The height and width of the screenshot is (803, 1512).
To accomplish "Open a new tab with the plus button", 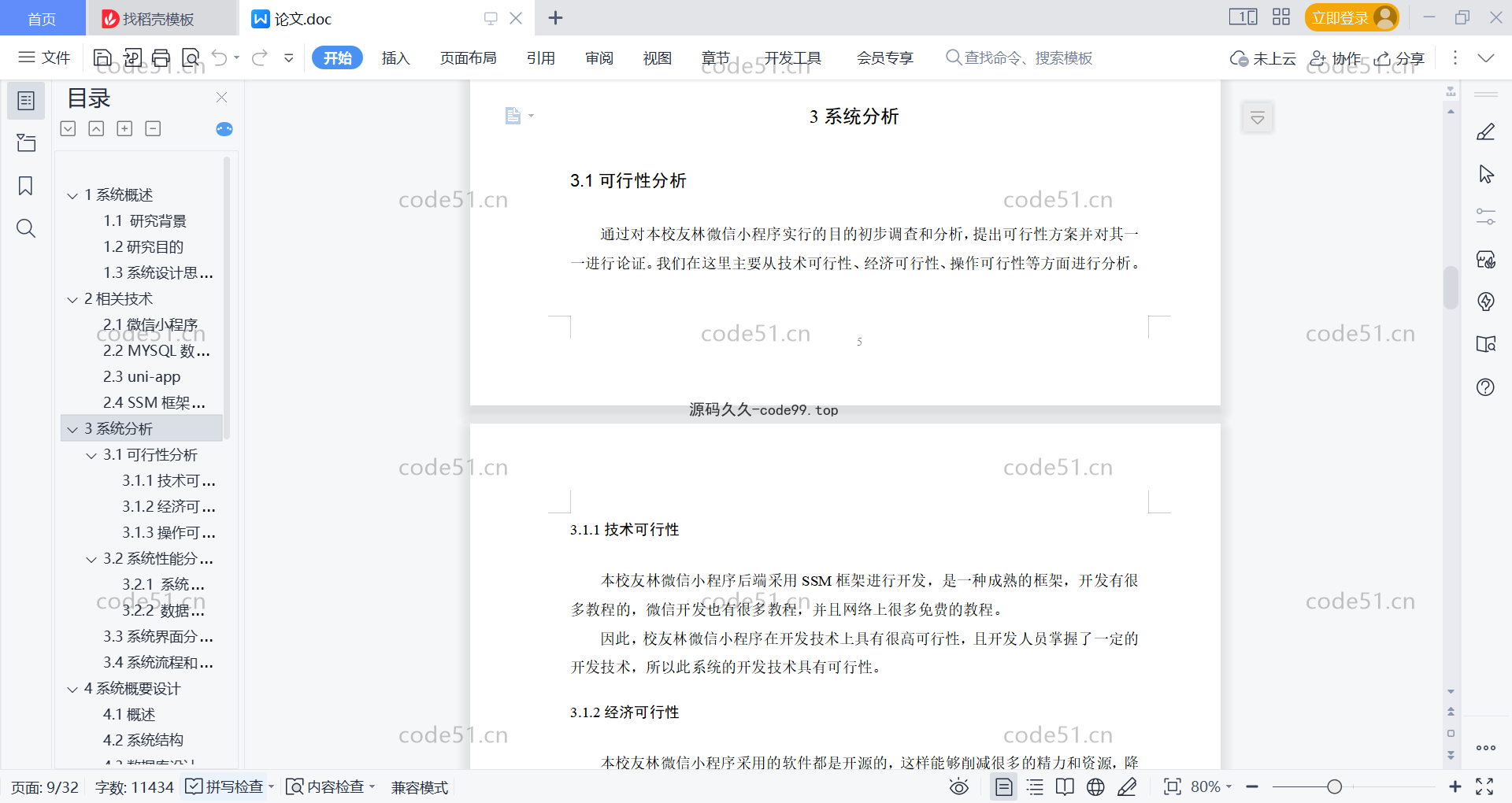I will (555, 17).
